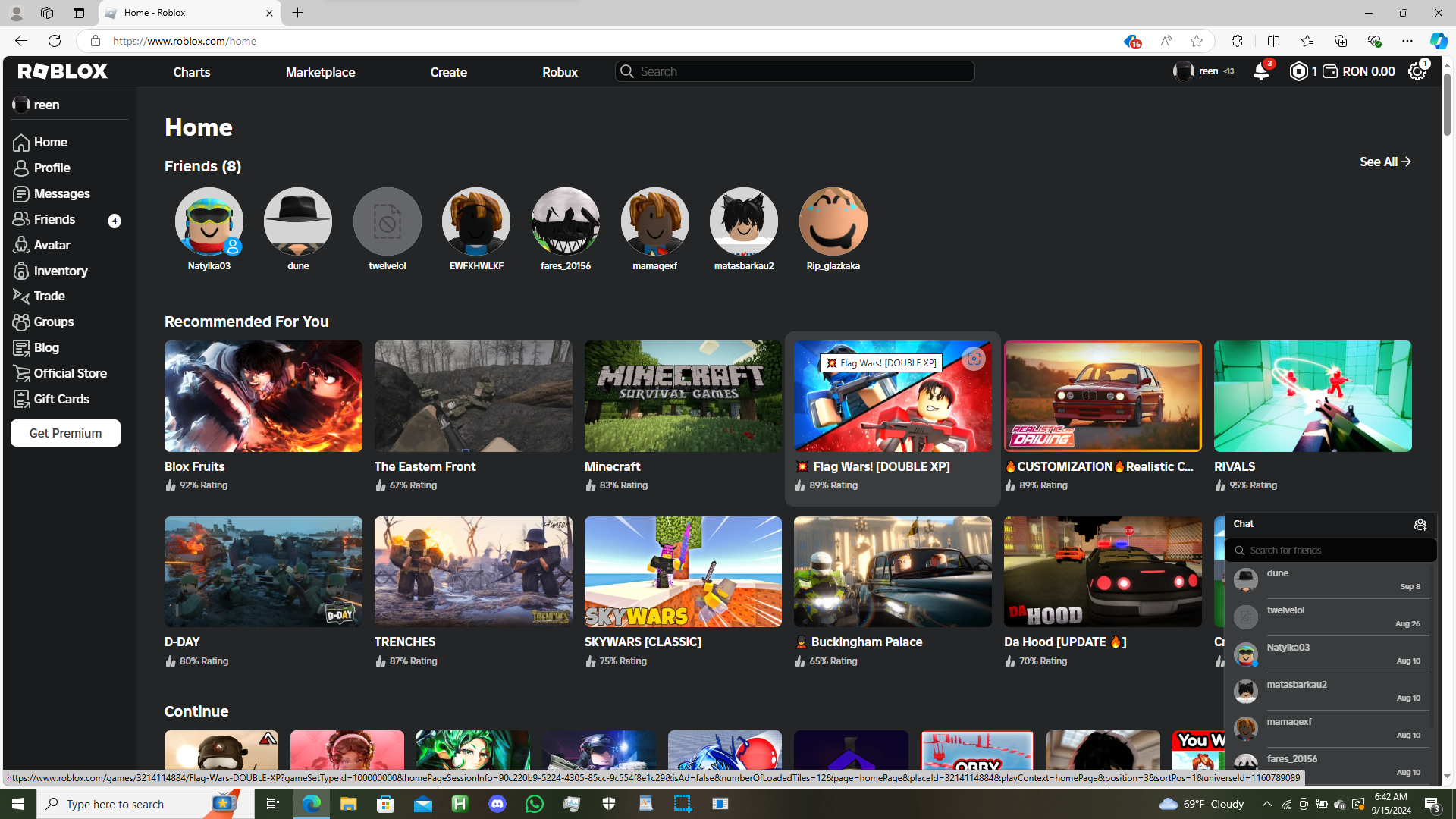Open the Roblox logo home link
This screenshot has width=1456, height=819.
[x=63, y=71]
